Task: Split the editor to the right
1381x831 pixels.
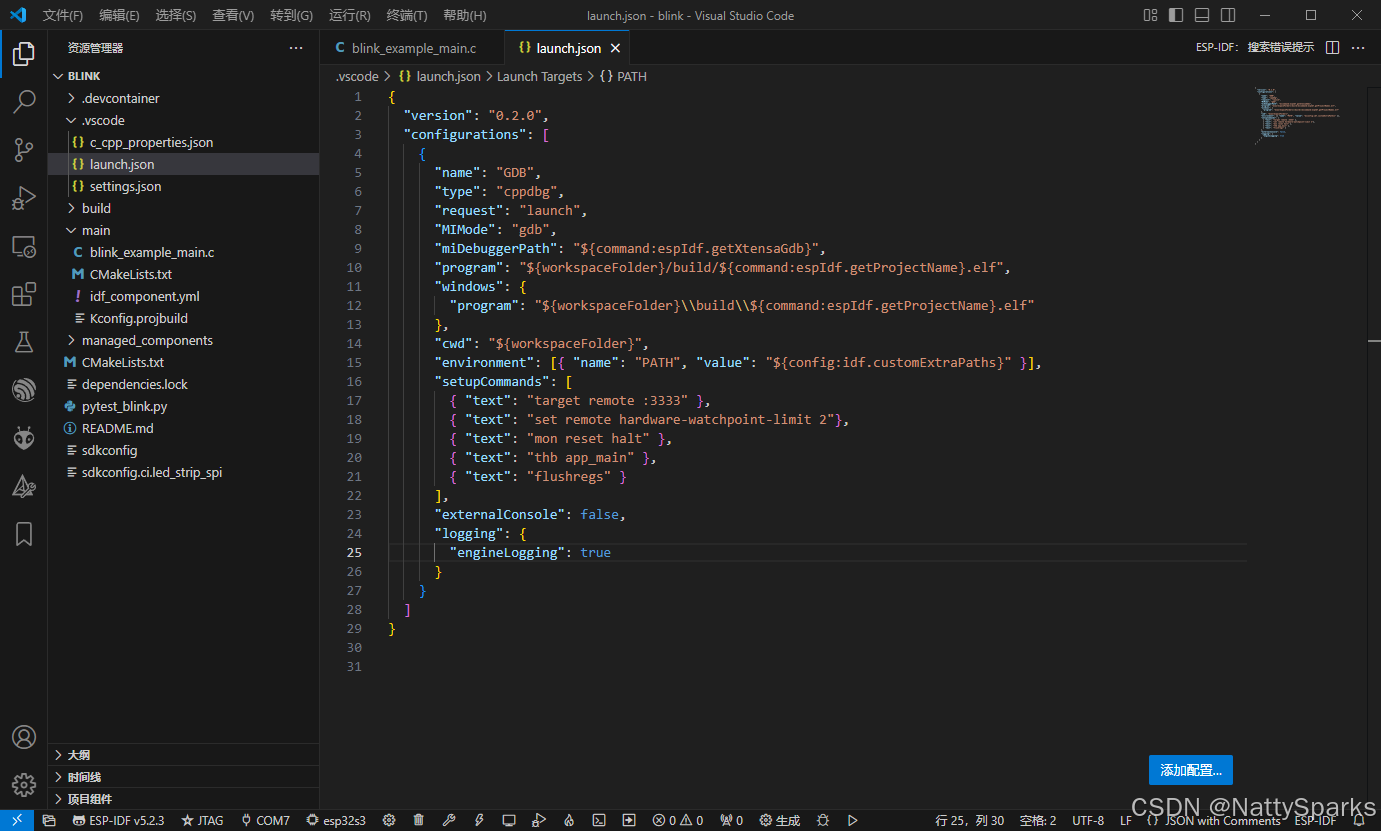Action: pos(1332,48)
